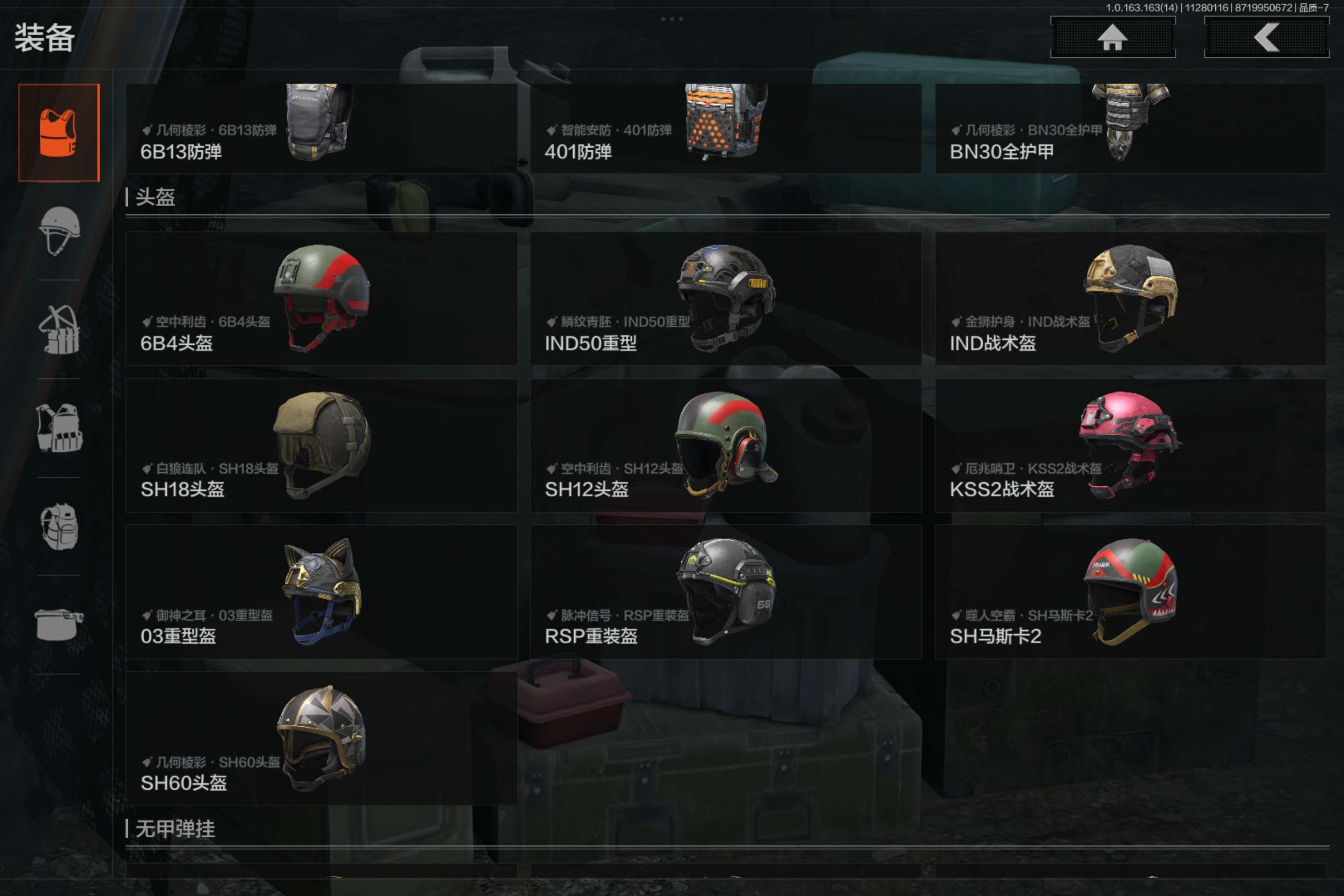Select the secure container sidebar icon
This screenshot has height=896, width=1344.
(60, 624)
